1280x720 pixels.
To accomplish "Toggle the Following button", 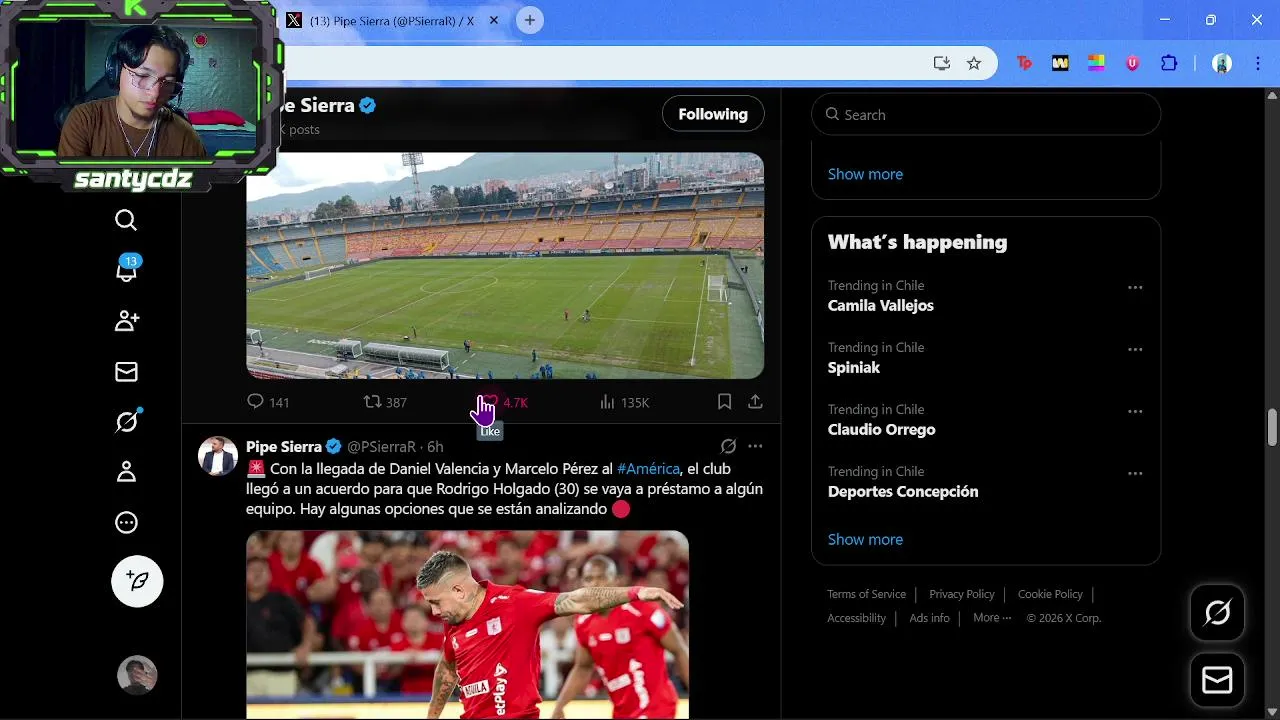I will click(713, 114).
